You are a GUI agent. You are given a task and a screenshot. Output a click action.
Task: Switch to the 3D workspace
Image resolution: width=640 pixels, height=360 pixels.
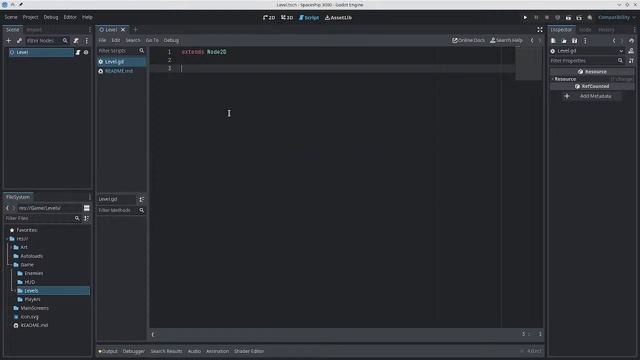287,18
